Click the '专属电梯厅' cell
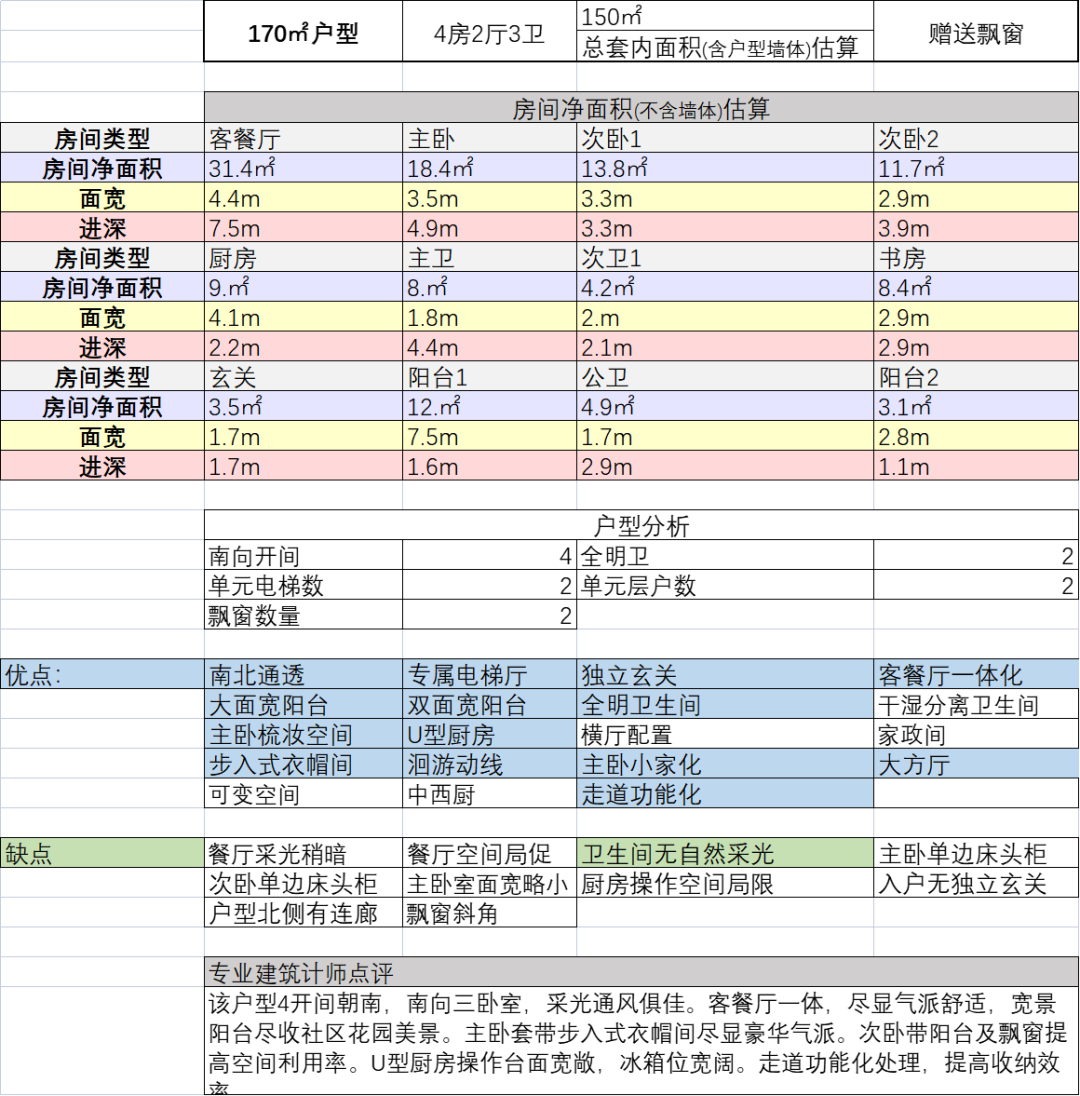The image size is (1080, 1096). tap(489, 675)
